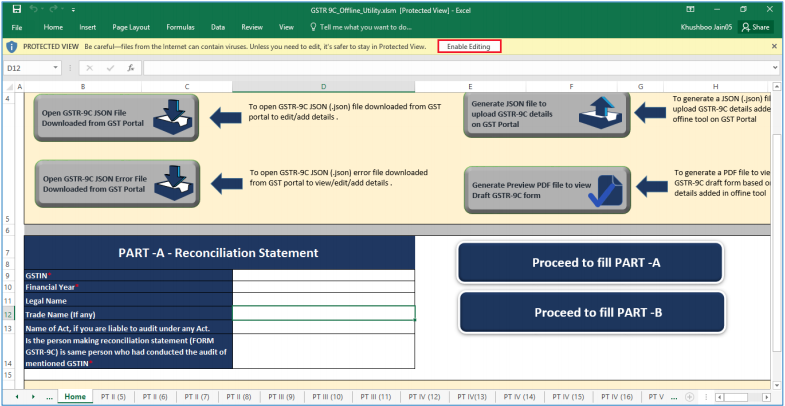Click the GSTIN input cell
This screenshot has height=406, width=785.
(x=323, y=275)
